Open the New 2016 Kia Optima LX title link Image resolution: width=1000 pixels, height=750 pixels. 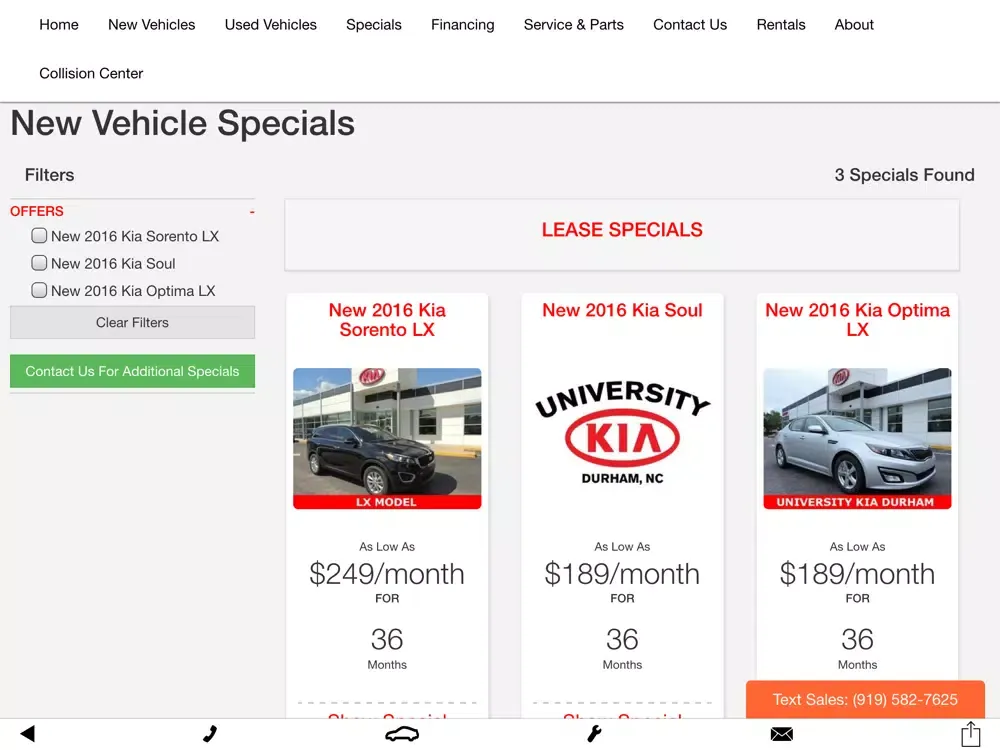[857, 320]
